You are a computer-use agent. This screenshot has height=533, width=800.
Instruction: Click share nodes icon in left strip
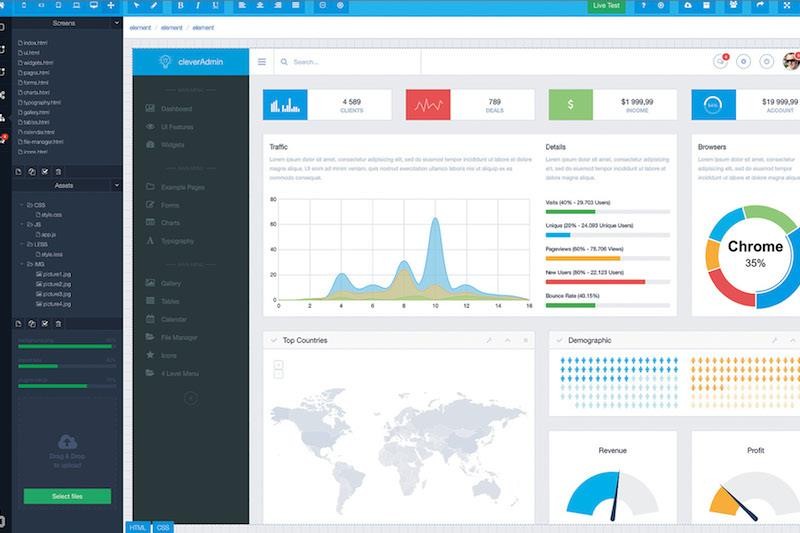point(3,95)
